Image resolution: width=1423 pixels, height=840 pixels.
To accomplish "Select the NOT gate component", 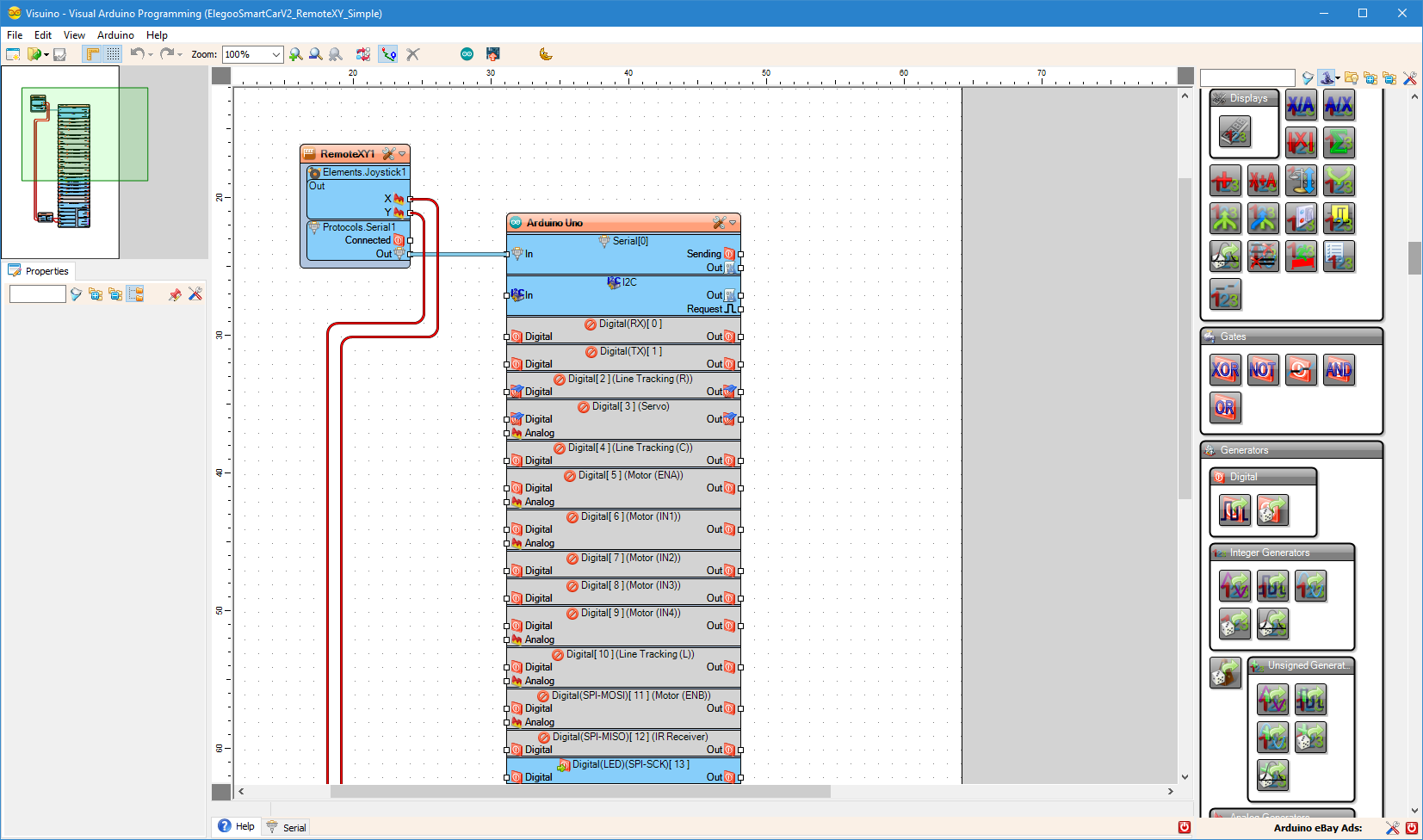I will click(x=1263, y=369).
